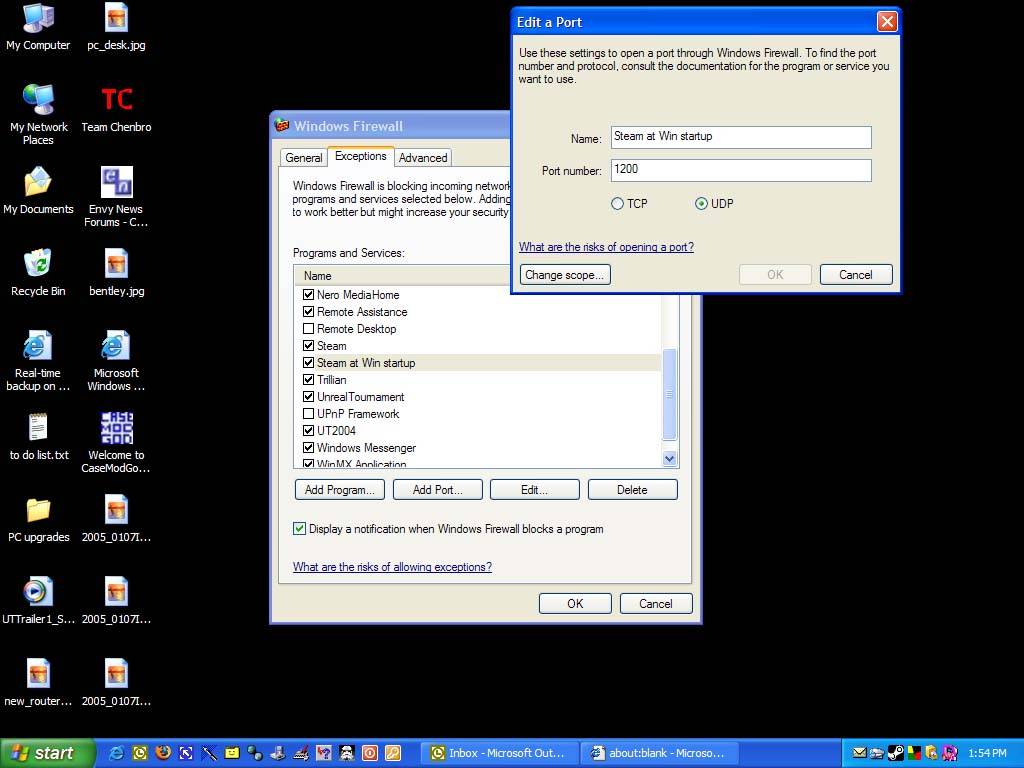
Task: Click the Add Port... button
Action: pyautogui.click(x=438, y=490)
